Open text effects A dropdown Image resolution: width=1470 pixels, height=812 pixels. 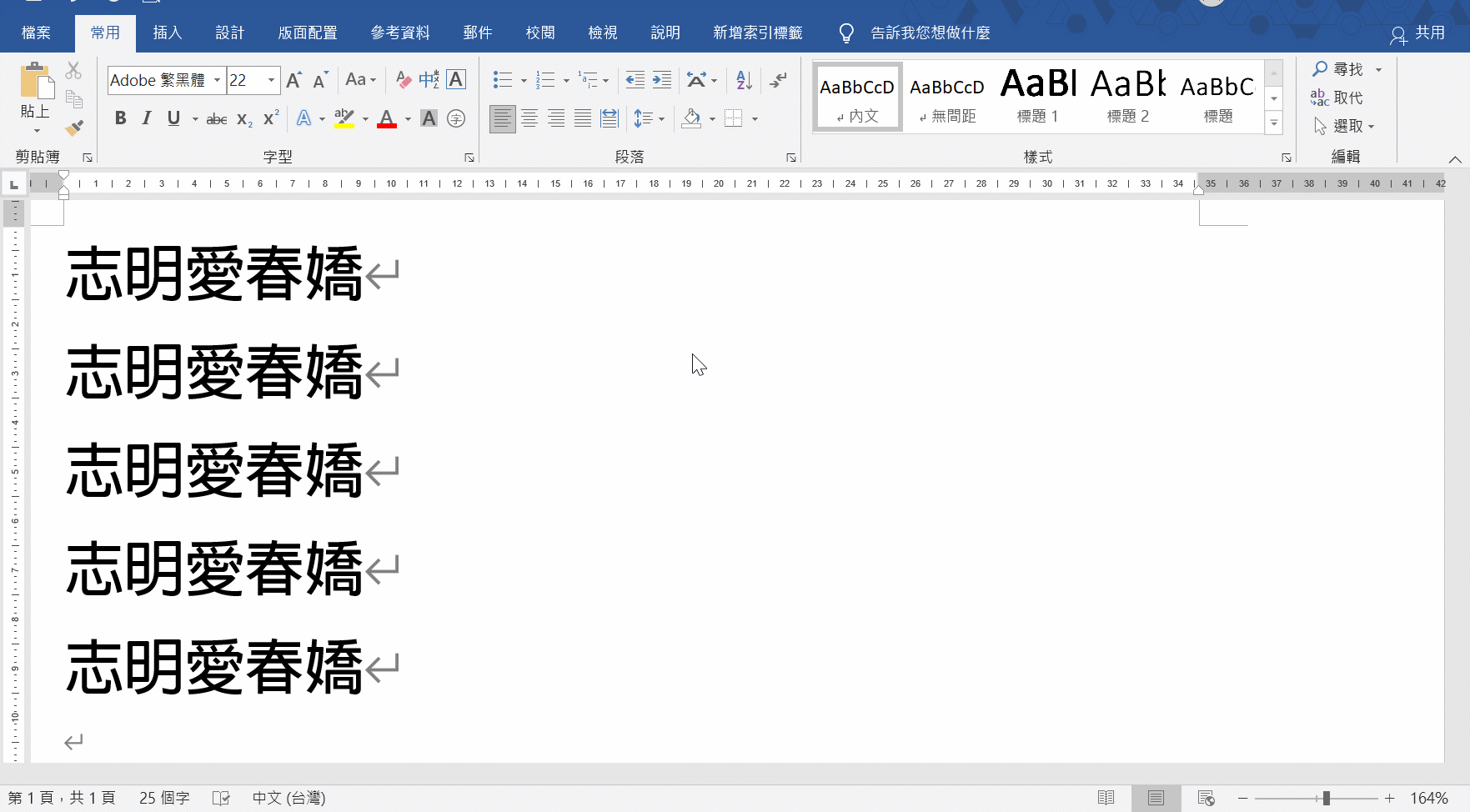click(x=322, y=119)
